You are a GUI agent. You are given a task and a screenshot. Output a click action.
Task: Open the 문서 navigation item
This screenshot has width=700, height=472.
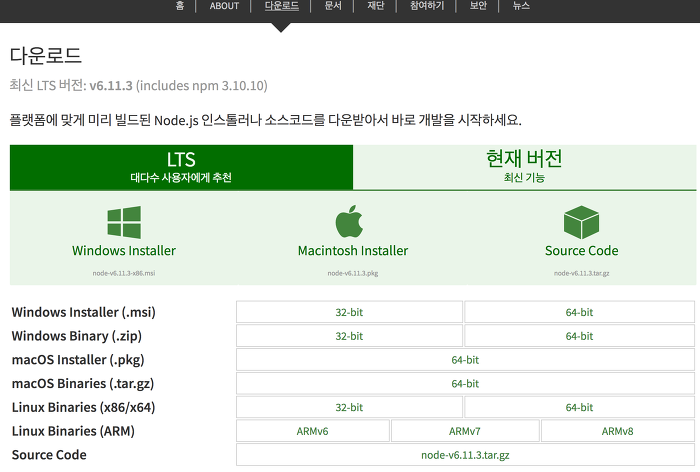click(x=333, y=6)
